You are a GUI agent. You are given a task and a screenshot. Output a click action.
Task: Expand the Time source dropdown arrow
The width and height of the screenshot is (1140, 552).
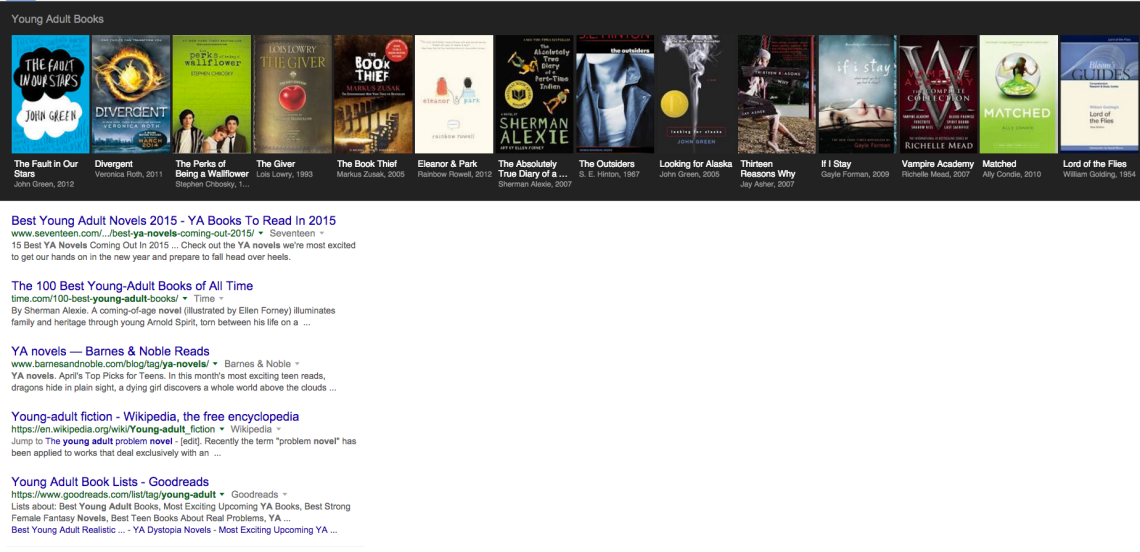(222, 299)
